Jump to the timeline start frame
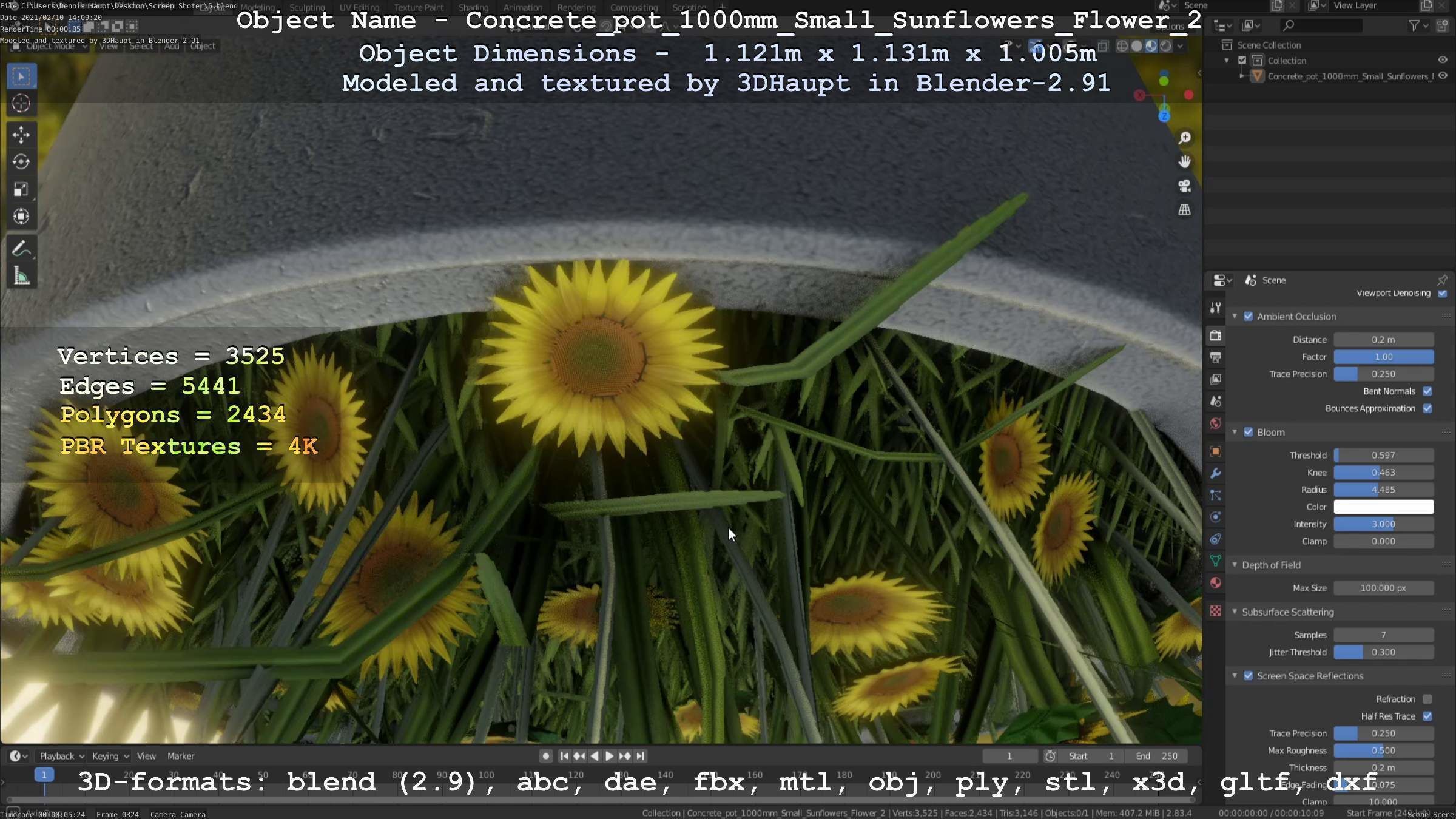 564,756
